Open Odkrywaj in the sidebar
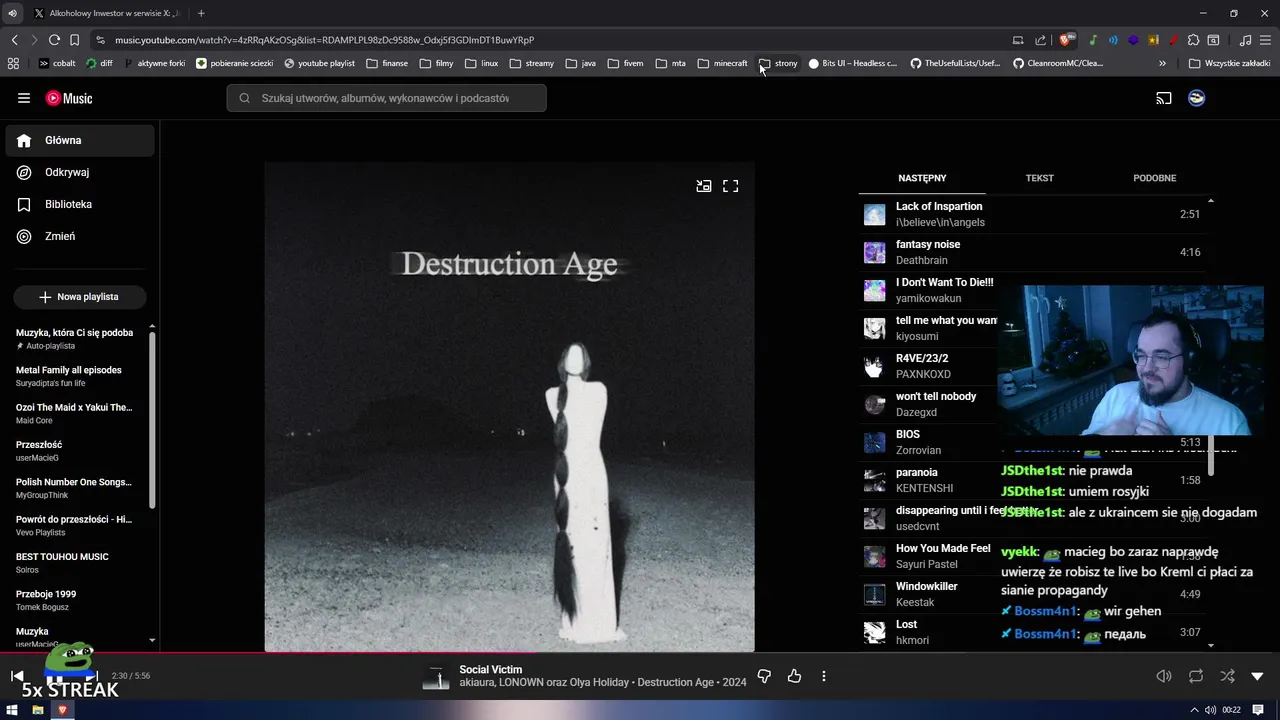The width and height of the screenshot is (1280, 720). [80, 173]
